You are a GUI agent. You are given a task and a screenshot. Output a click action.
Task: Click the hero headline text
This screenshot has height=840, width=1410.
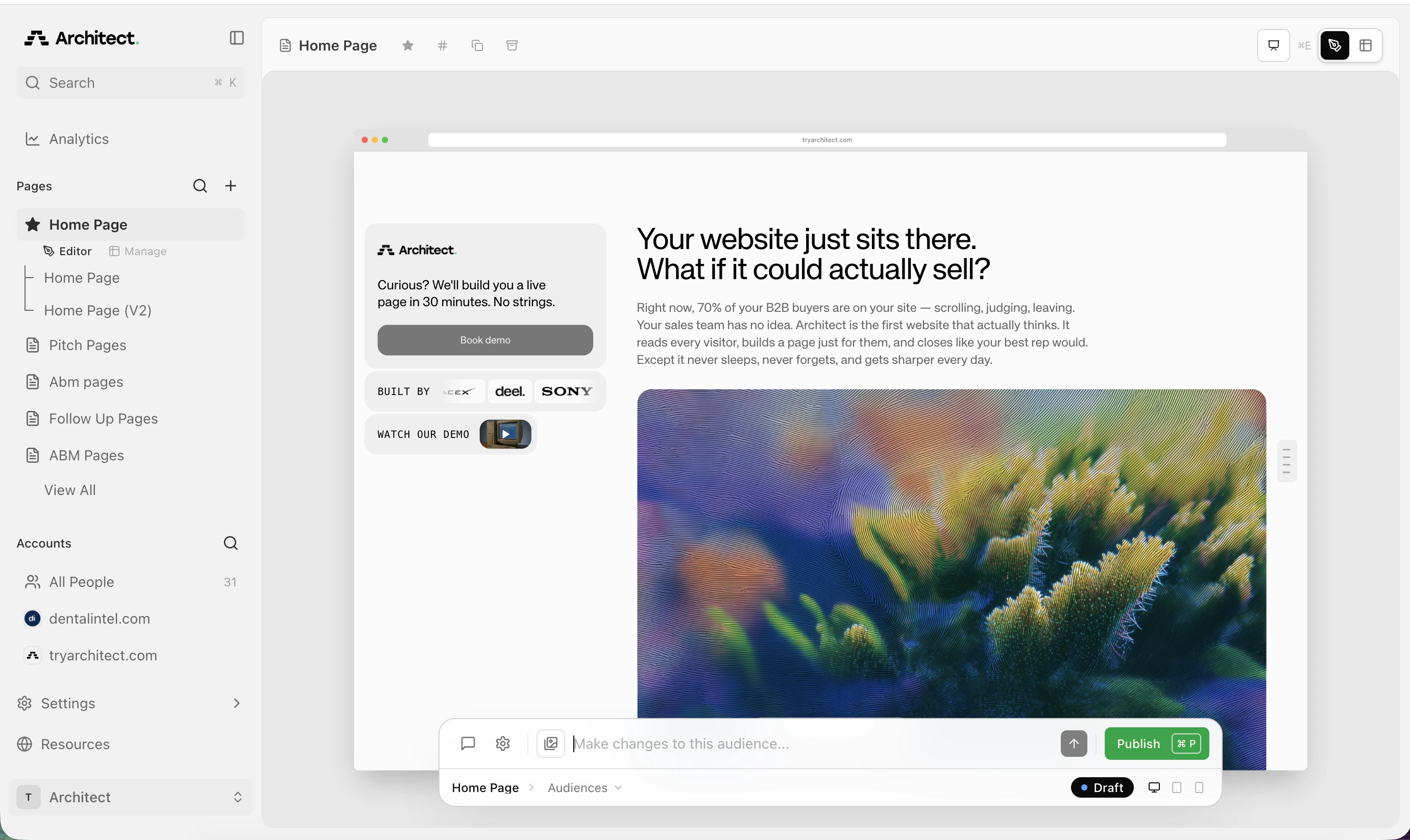tap(813, 254)
